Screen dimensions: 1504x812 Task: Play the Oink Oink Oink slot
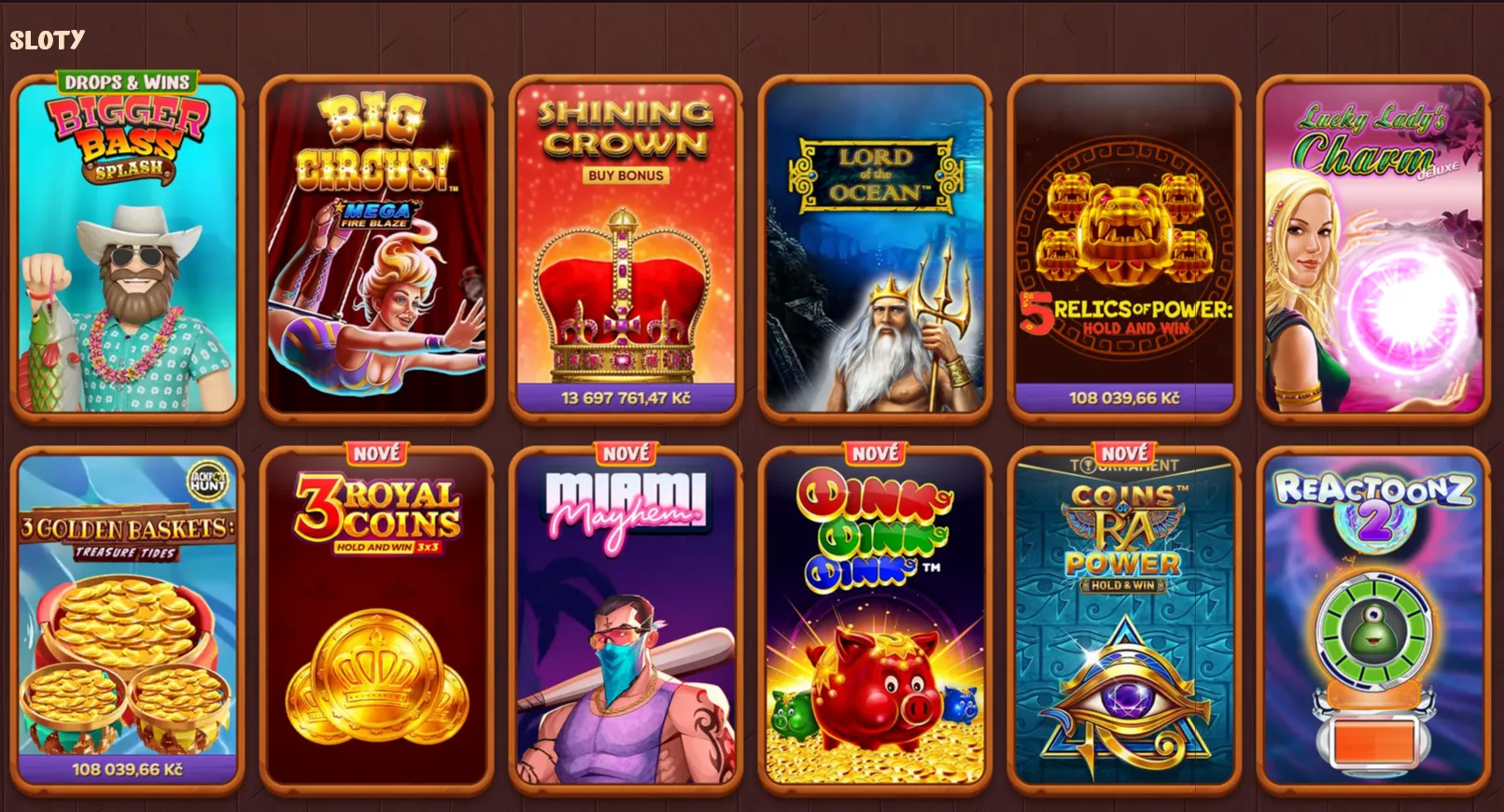(x=875, y=620)
